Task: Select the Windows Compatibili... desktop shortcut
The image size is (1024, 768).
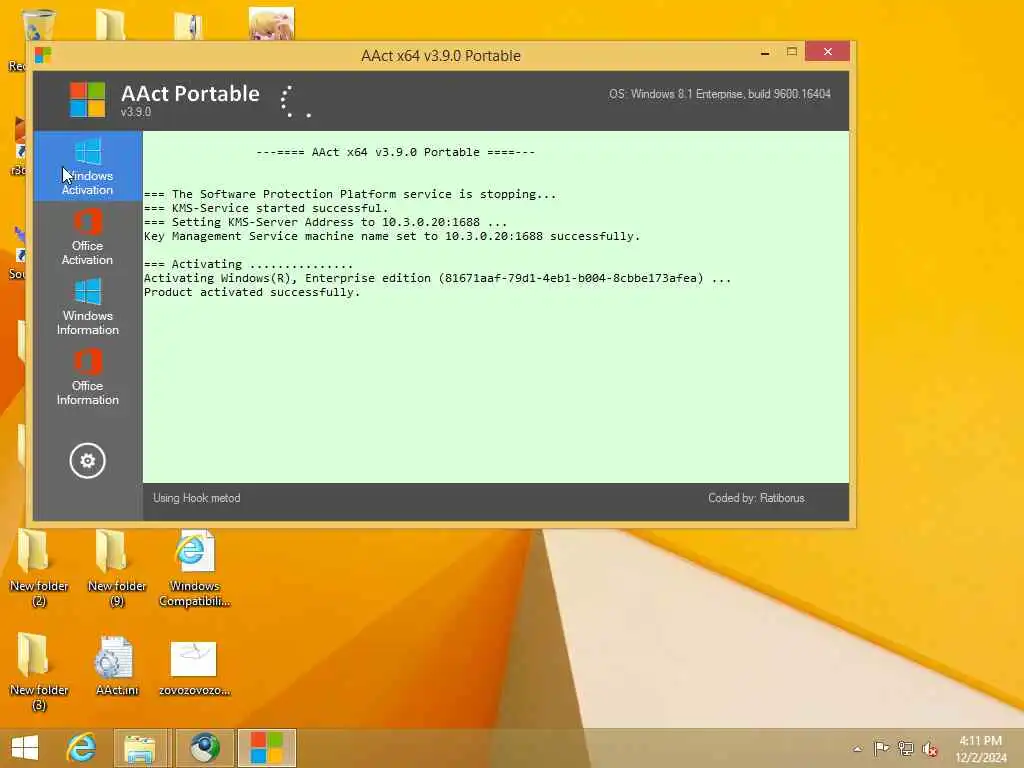Action: 195,568
